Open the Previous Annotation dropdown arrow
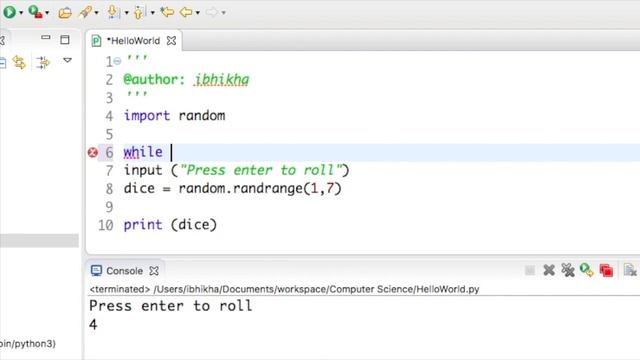This screenshot has height=360, width=640. tap(152, 13)
